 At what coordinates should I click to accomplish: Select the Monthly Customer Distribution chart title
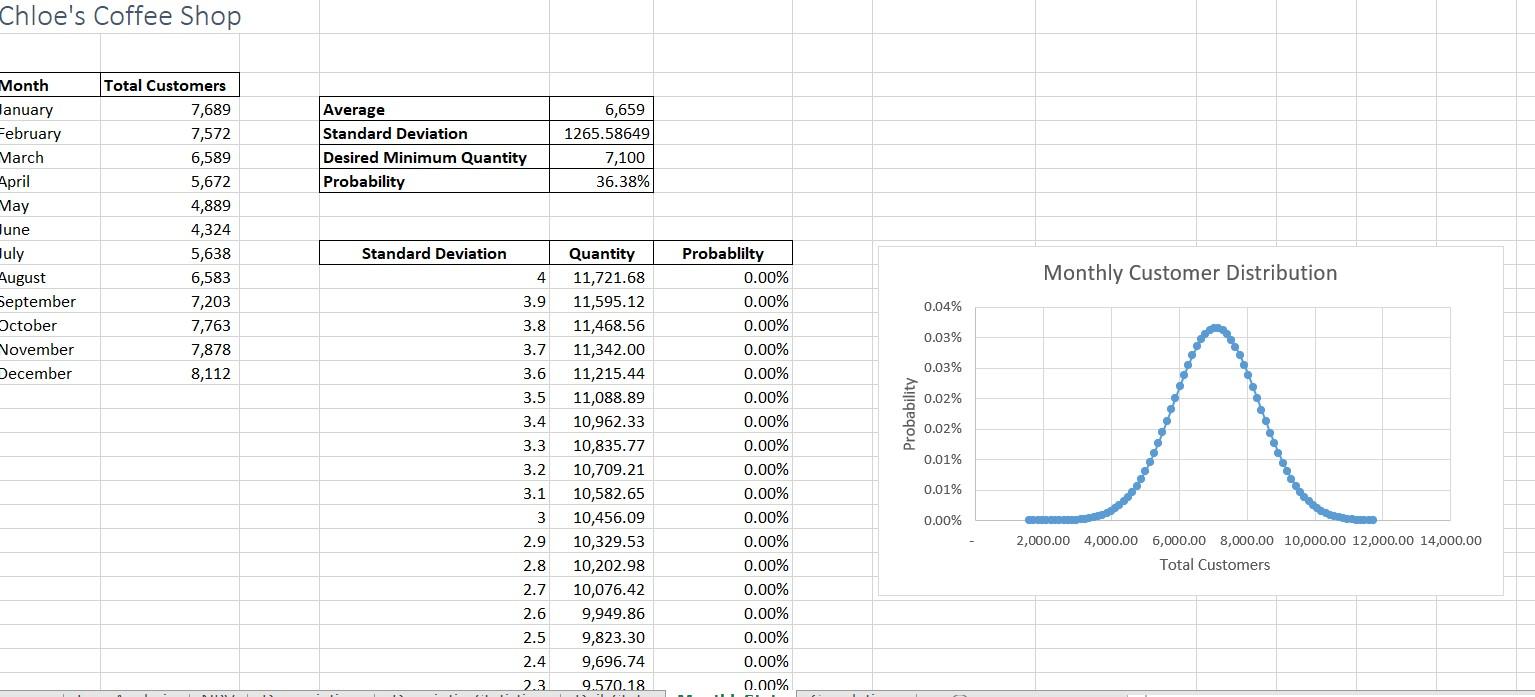point(1189,272)
